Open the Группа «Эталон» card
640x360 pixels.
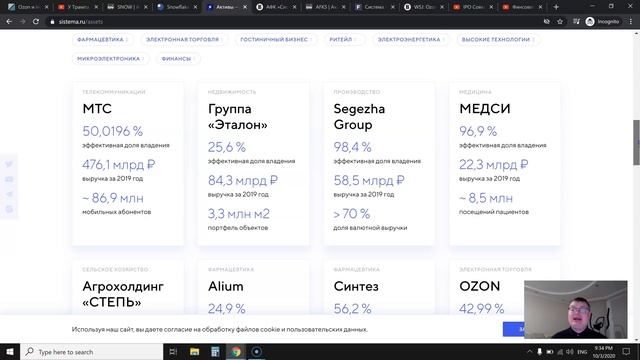pos(253,164)
